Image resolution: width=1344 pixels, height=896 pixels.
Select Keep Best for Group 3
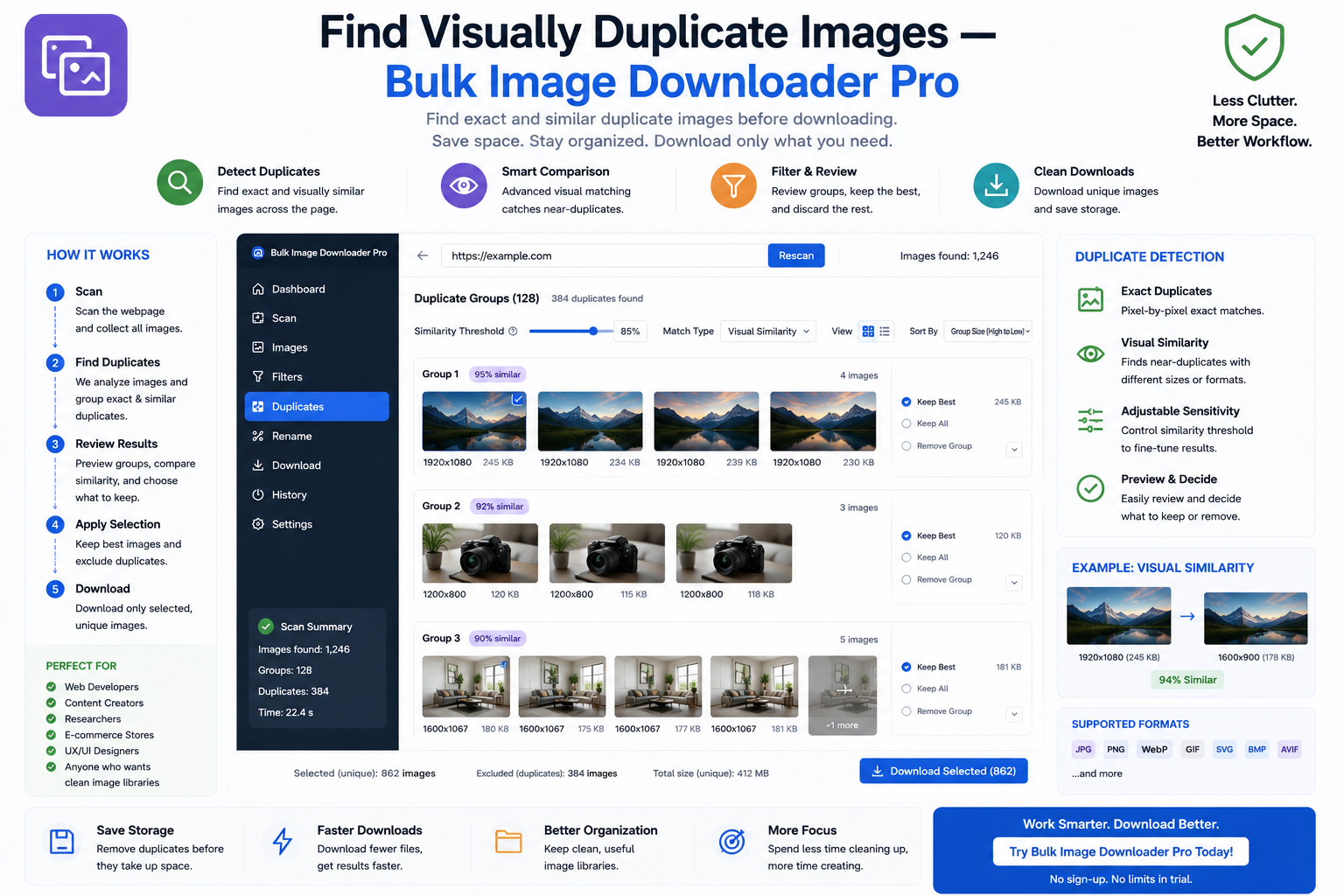coord(906,667)
